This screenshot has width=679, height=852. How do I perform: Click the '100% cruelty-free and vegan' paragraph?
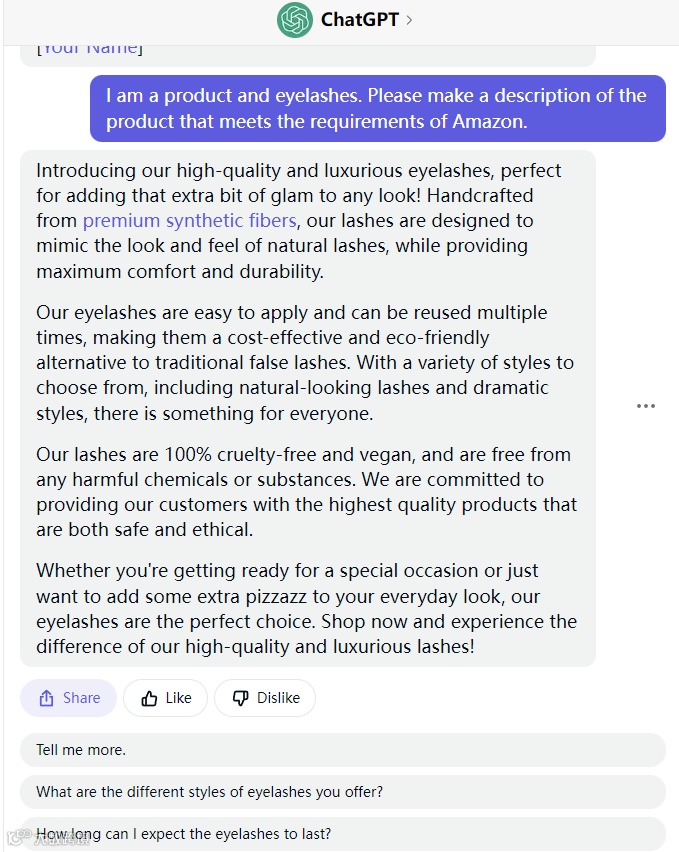pyautogui.click(x=306, y=492)
